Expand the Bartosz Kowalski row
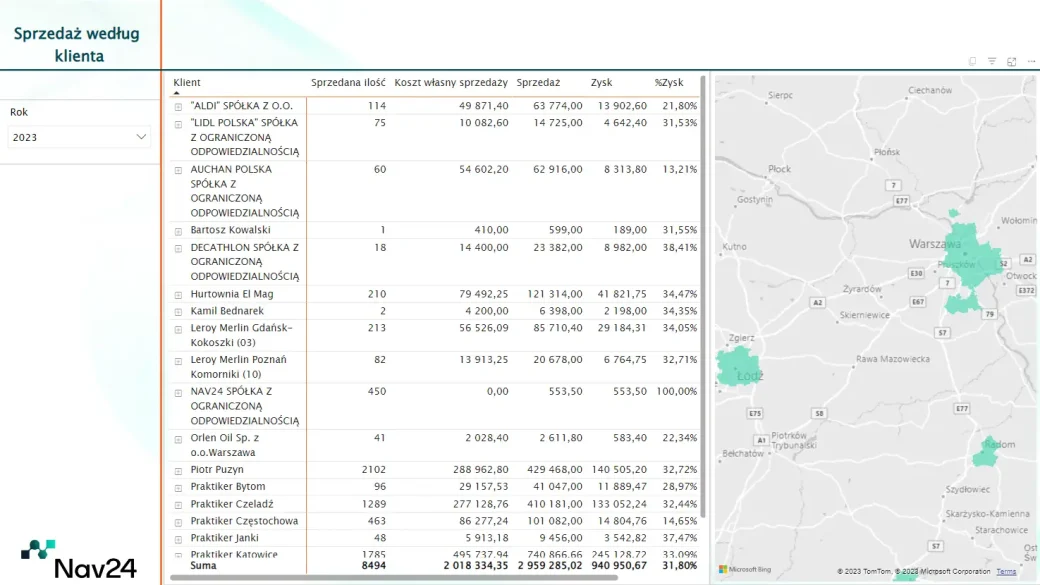Screen dimensions: 1040x585 [x=178, y=231]
